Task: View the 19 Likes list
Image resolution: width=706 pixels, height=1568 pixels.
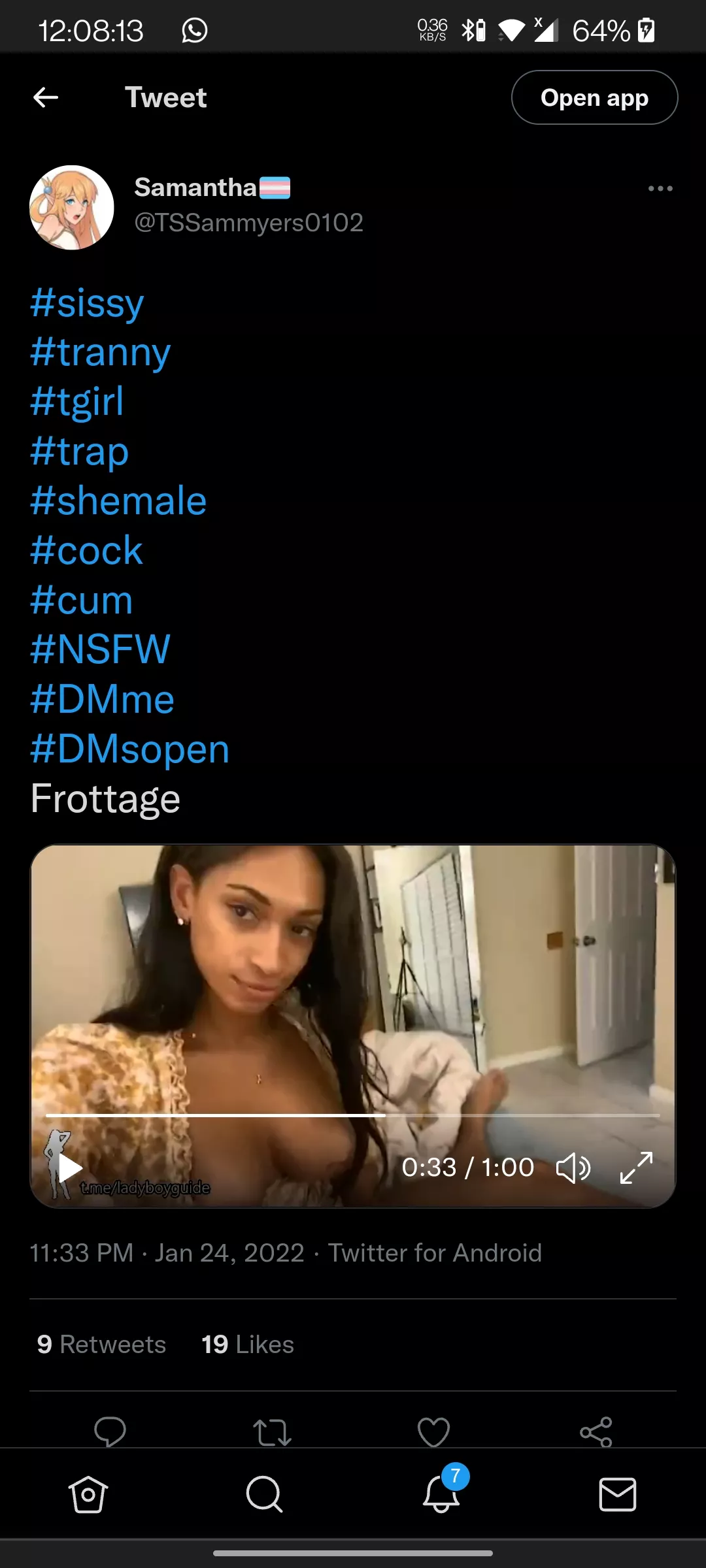Action: (246, 1344)
